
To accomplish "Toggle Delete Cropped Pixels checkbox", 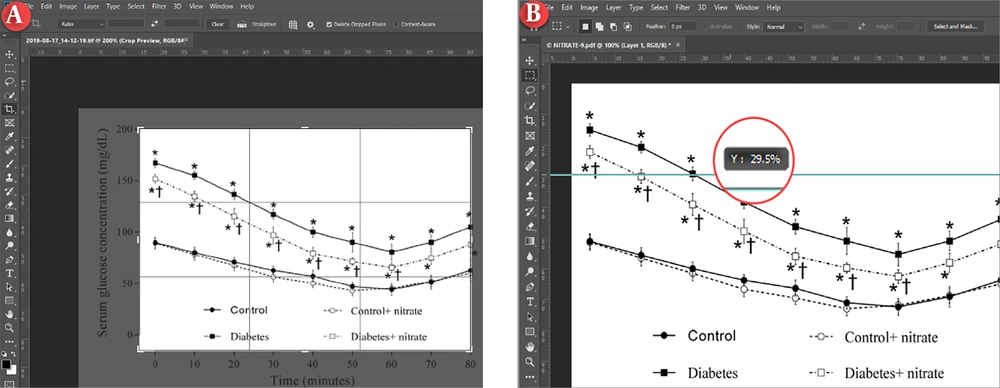I will 329,24.
